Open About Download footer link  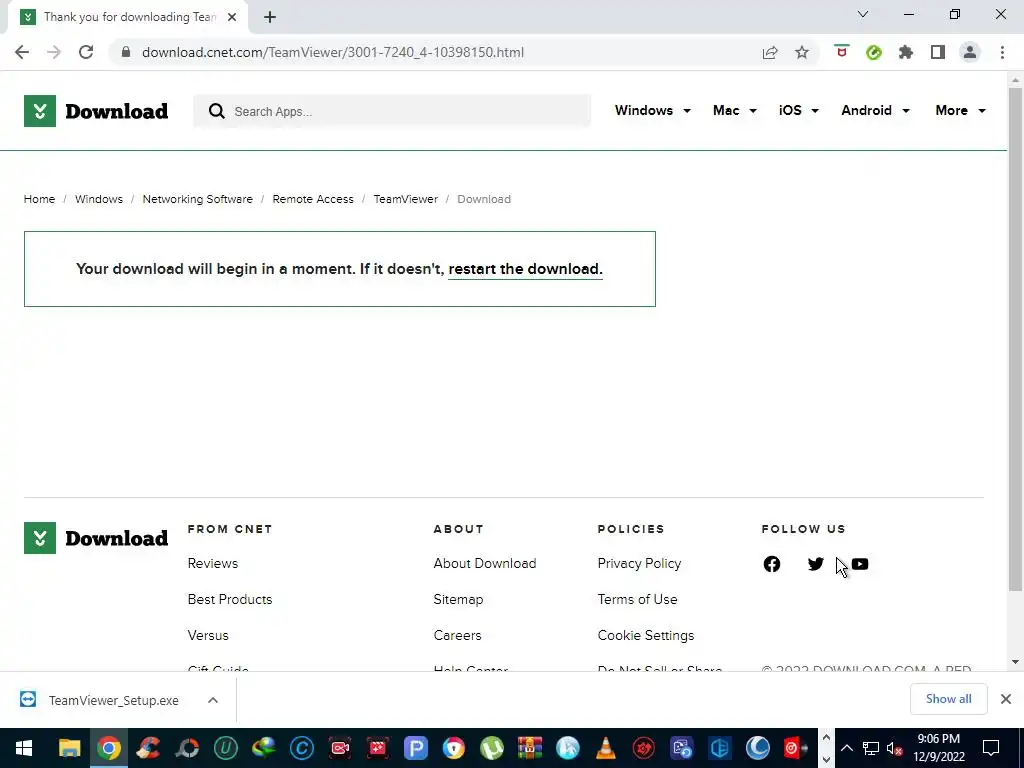pyautogui.click(x=485, y=564)
